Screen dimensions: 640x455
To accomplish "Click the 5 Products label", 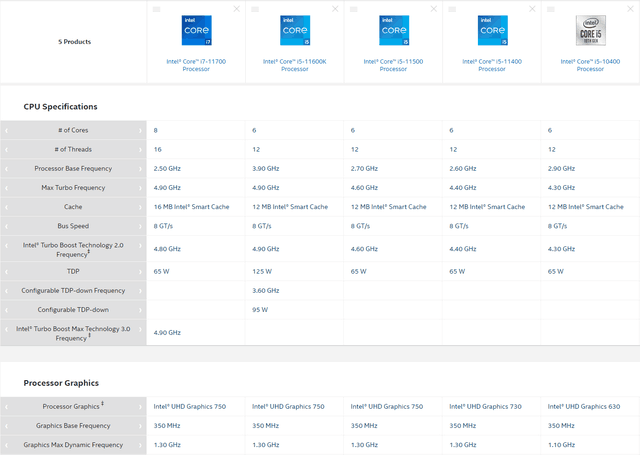I will 75,42.
